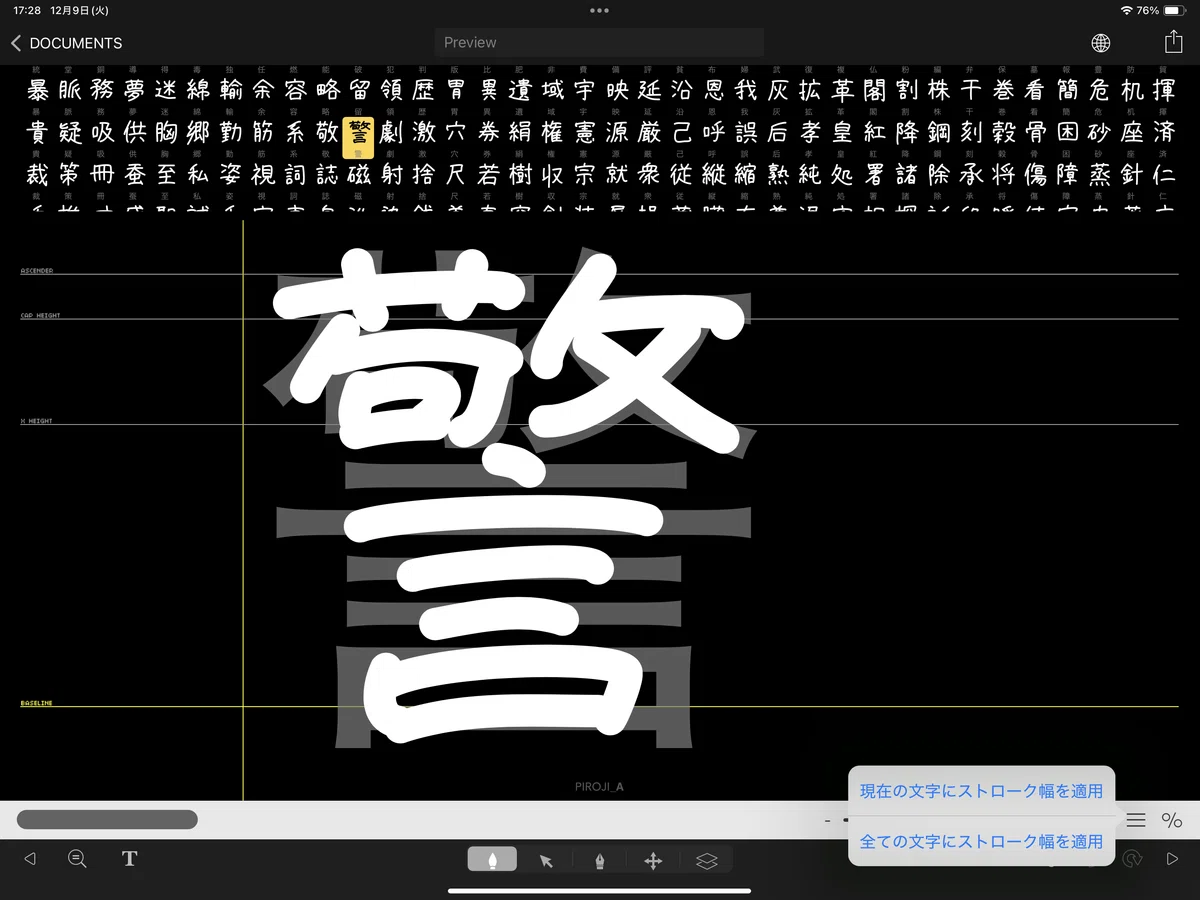The width and height of the screenshot is (1200, 900).
Task: Select glyph 磁 in glyph strip
Action: click(x=359, y=175)
